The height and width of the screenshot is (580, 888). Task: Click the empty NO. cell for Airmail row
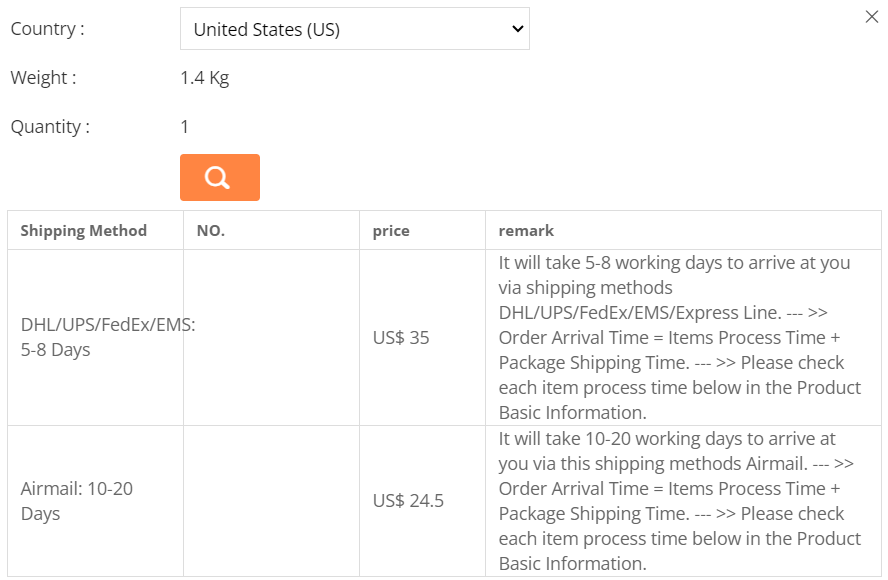tap(271, 501)
